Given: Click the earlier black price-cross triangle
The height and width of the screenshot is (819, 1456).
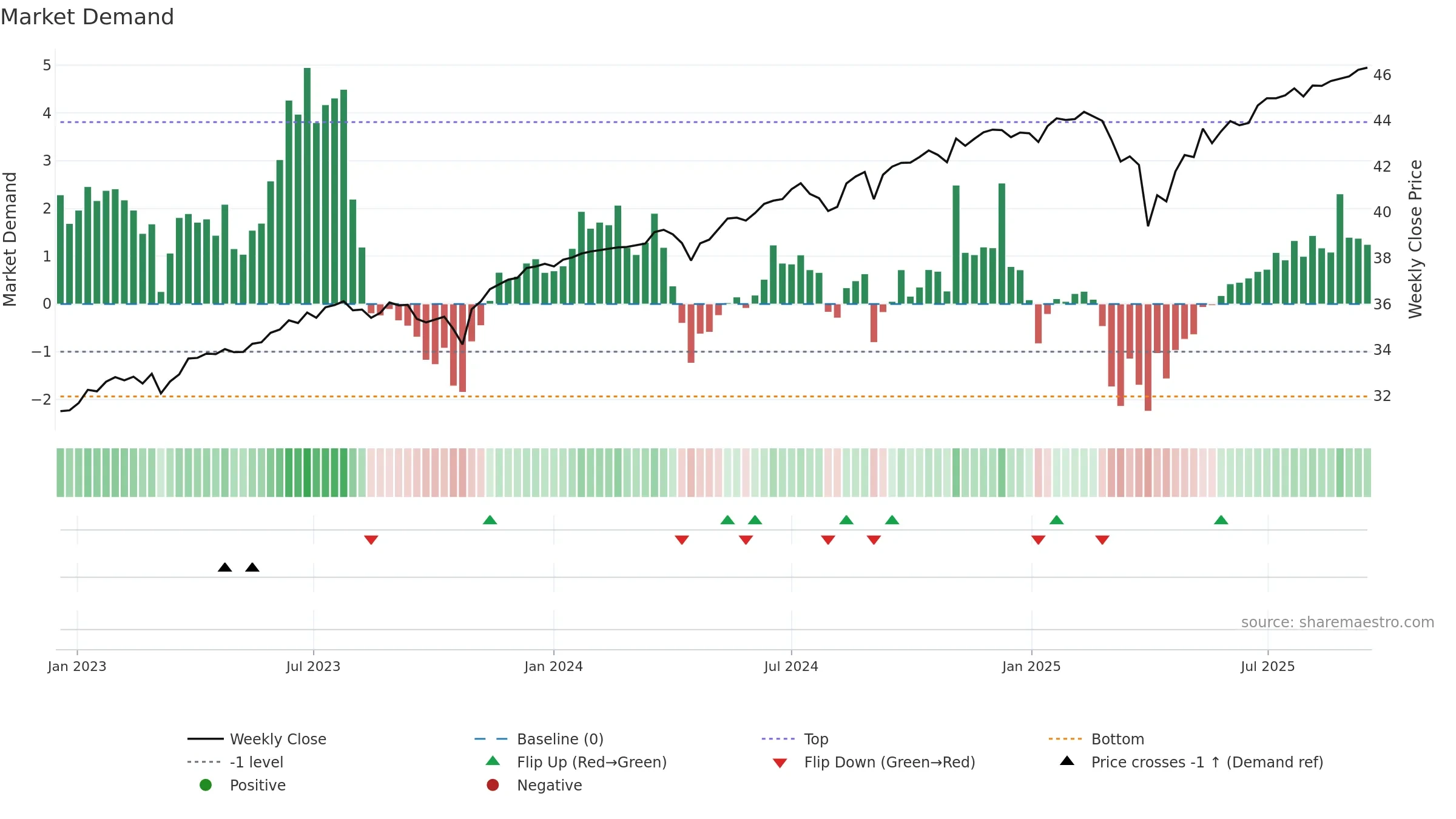Looking at the screenshot, I should click(x=224, y=567).
